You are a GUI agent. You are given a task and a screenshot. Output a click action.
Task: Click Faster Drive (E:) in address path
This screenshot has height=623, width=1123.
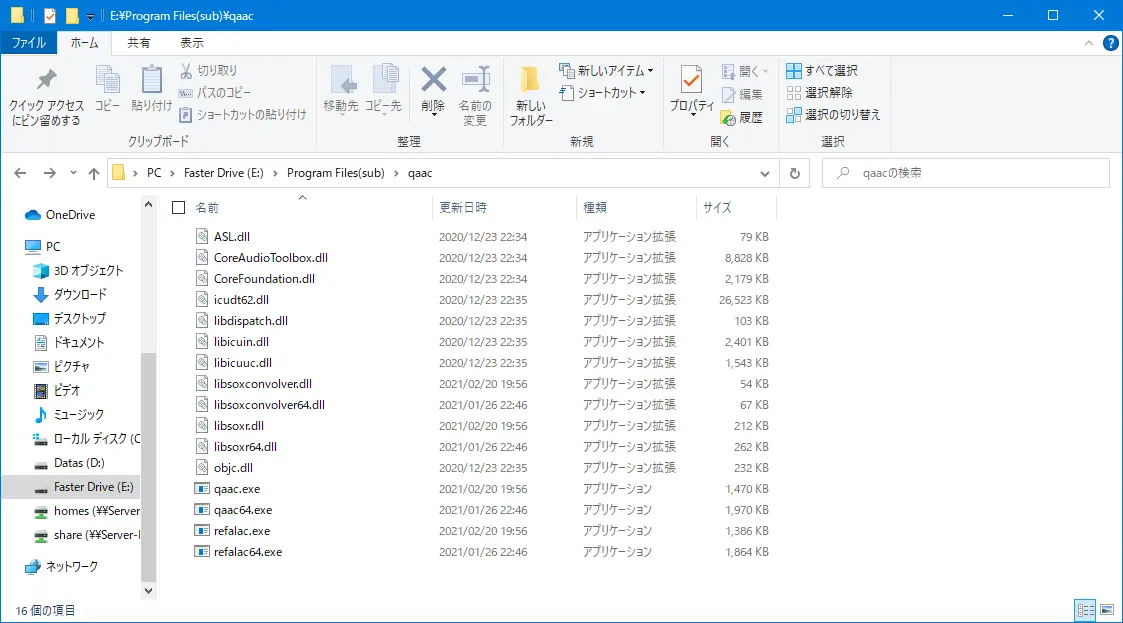click(223, 173)
